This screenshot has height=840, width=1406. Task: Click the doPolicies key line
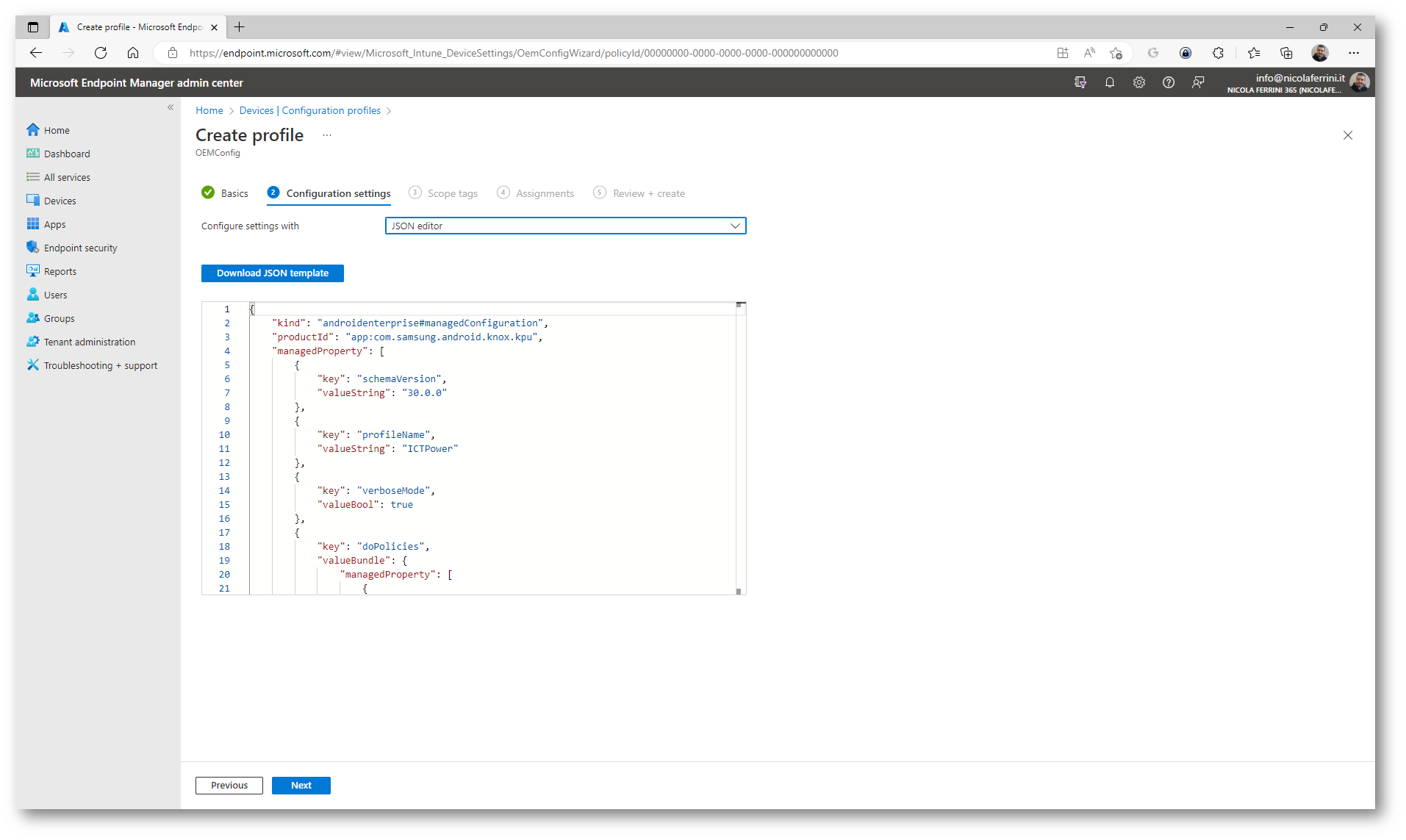[373, 546]
